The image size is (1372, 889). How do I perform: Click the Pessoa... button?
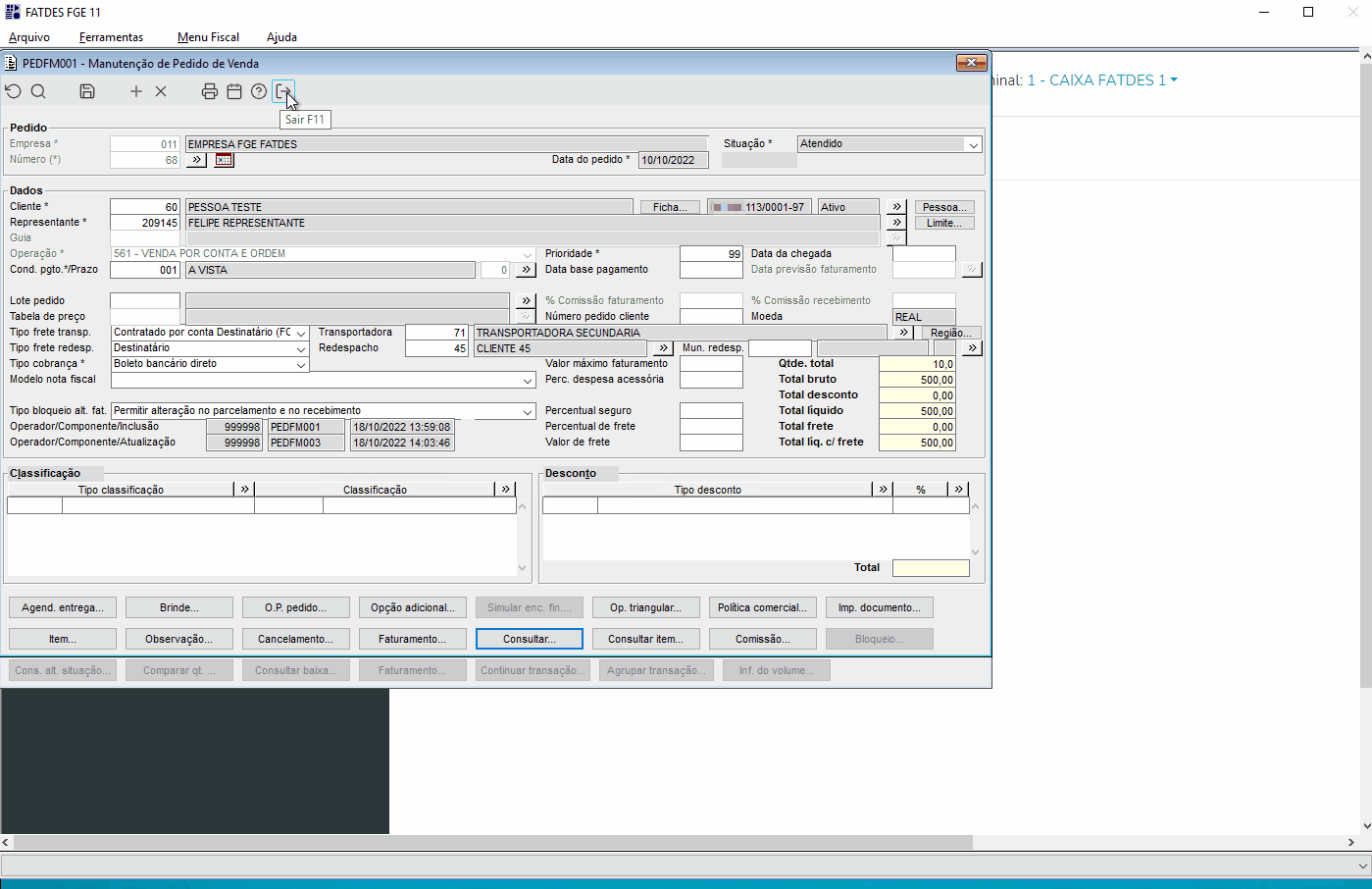(x=944, y=207)
